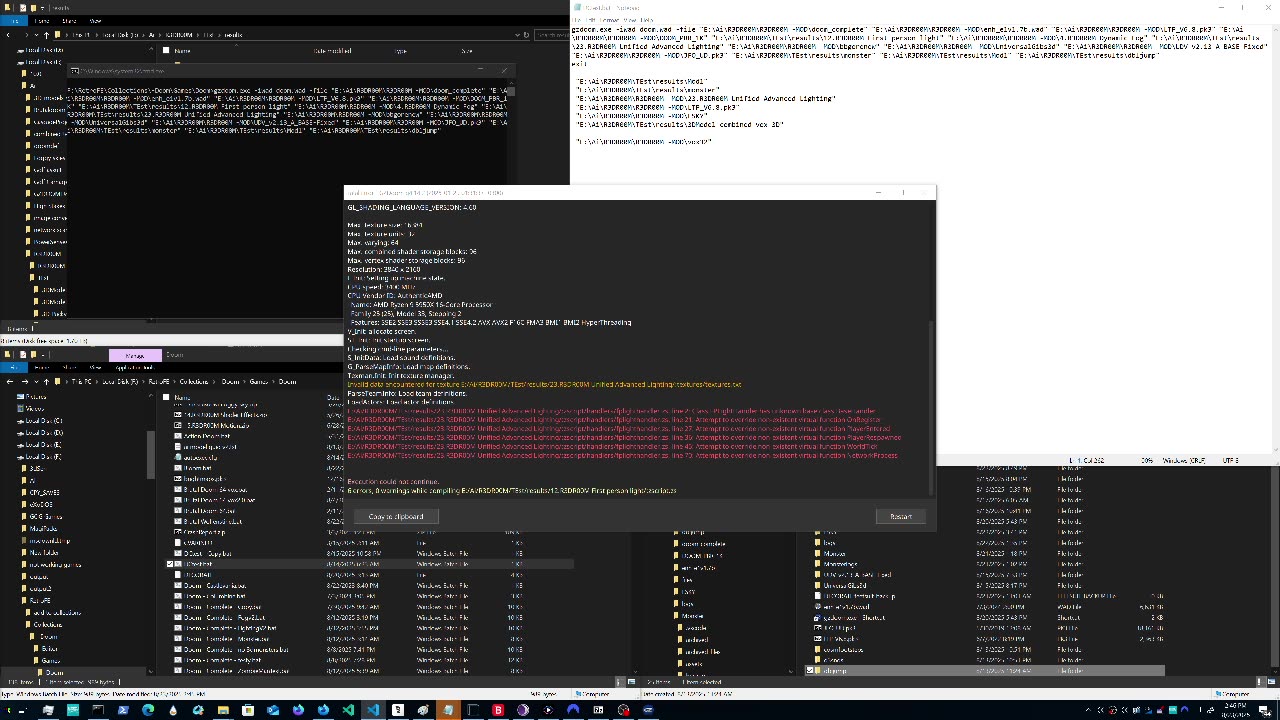1280x720 pixels.
Task: Open PowerShell from the taskbar
Action: (x=123, y=710)
